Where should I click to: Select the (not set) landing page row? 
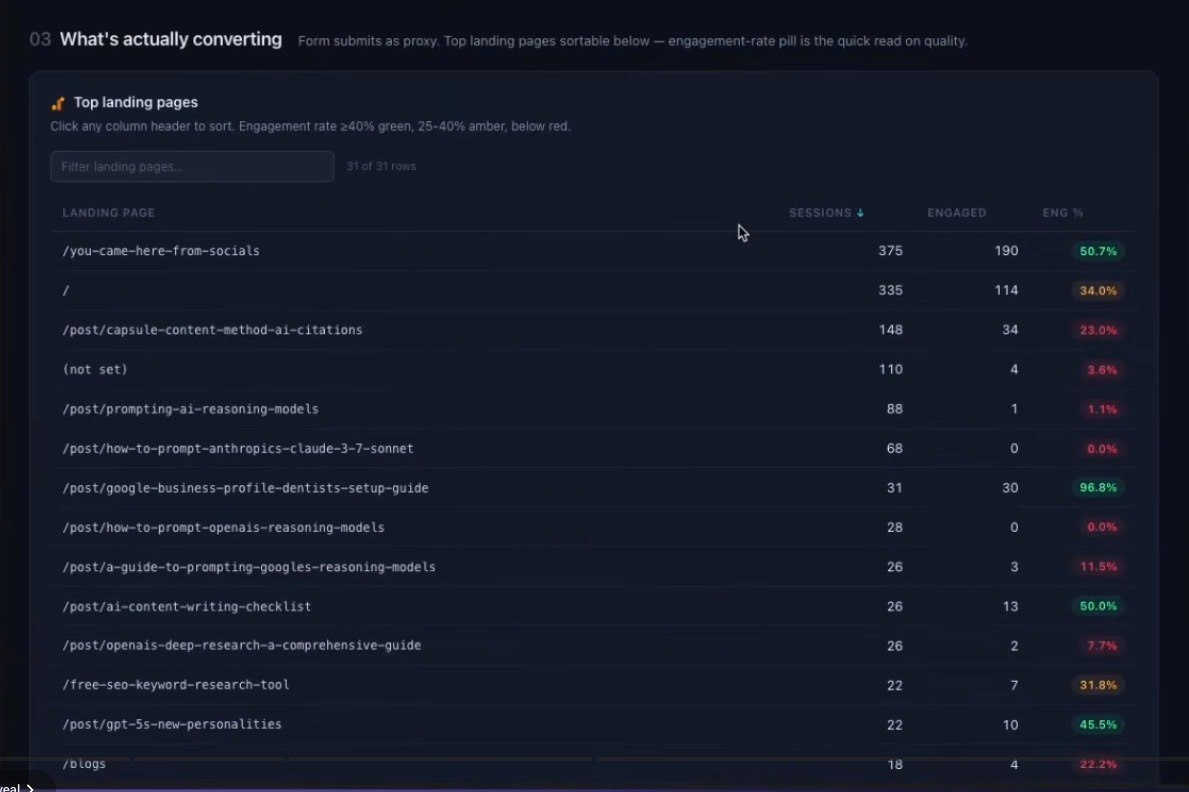[593, 369]
